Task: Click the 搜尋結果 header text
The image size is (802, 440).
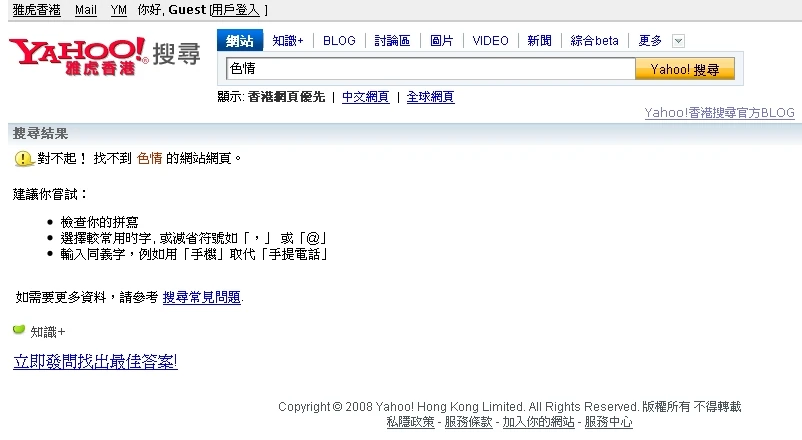Action: pos(40,134)
